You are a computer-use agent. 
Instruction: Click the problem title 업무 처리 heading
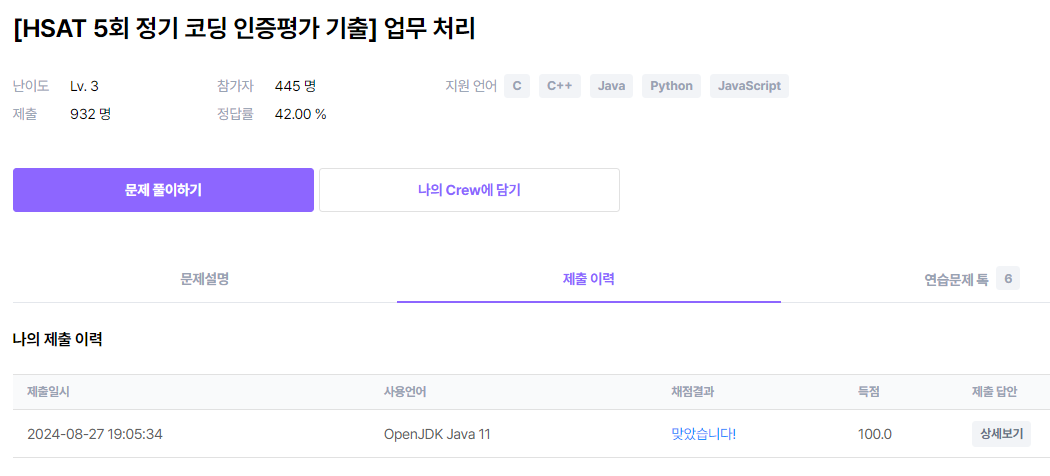[x=244, y=31]
